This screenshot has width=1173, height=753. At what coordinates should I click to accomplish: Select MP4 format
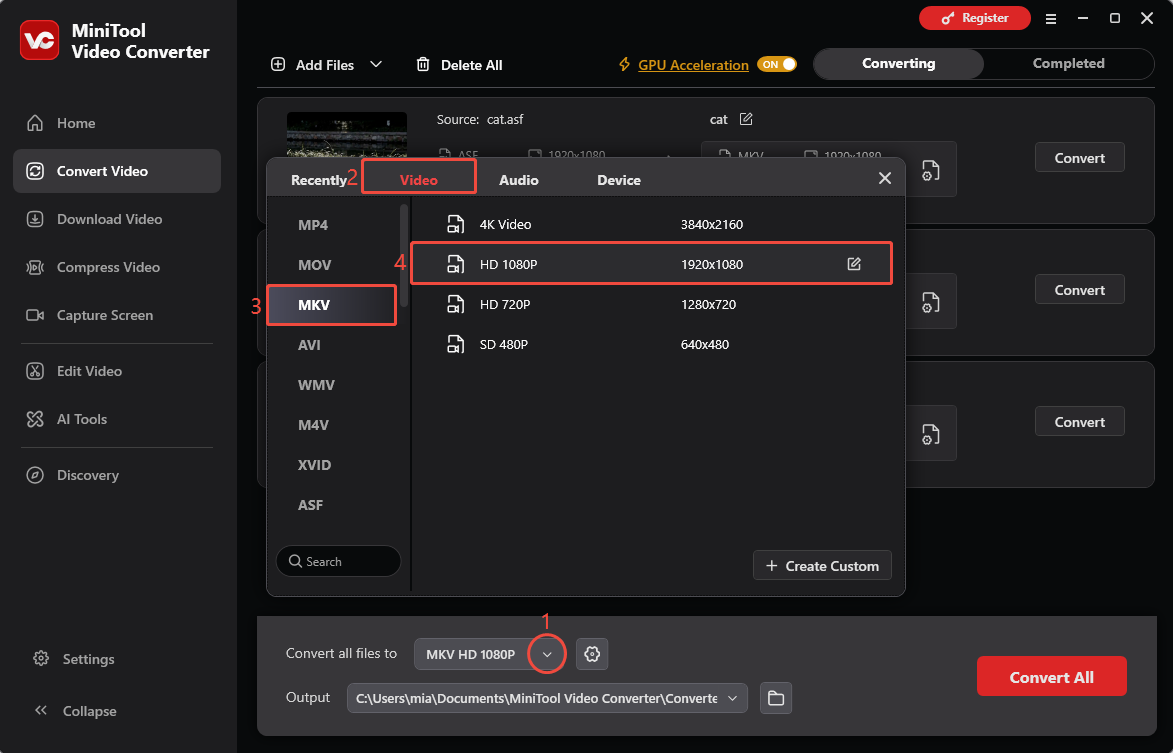pyautogui.click(x=332, y=225)
